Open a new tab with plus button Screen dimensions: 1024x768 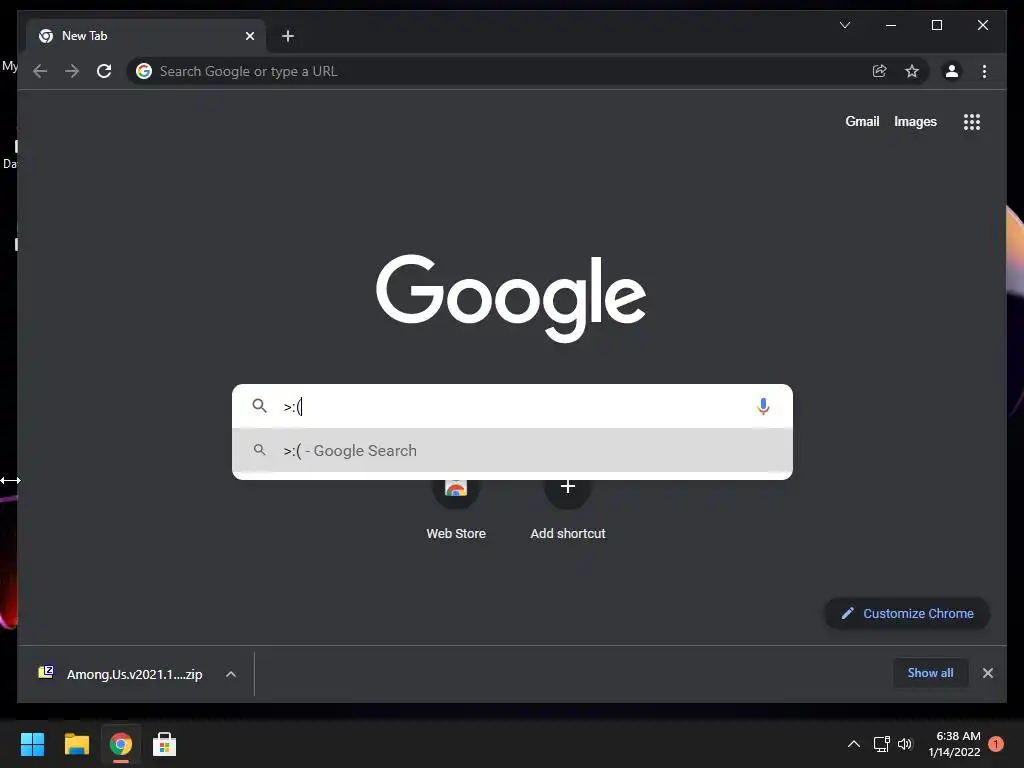coord(288,36)
